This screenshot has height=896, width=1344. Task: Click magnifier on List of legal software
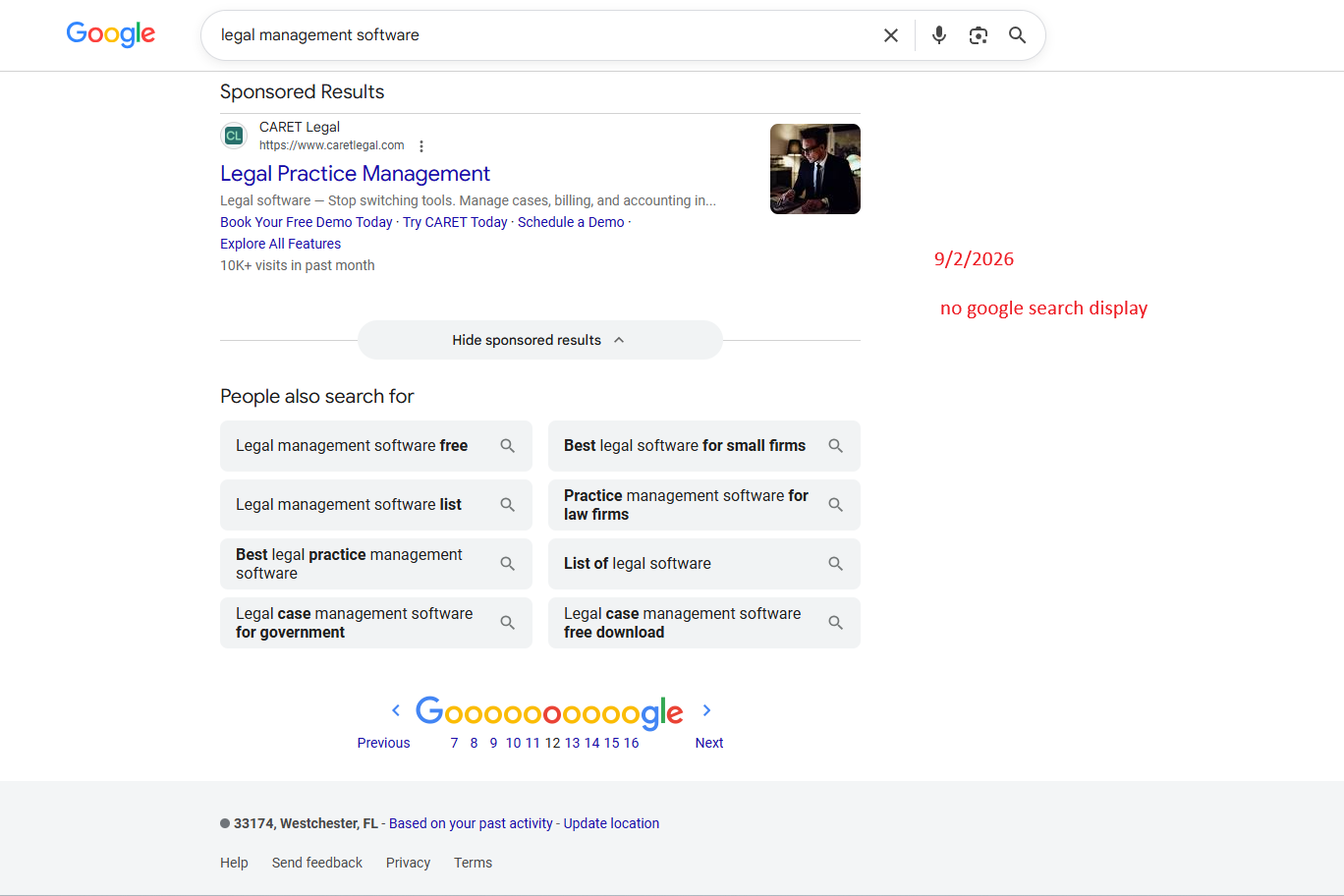[x=836, y=564]
